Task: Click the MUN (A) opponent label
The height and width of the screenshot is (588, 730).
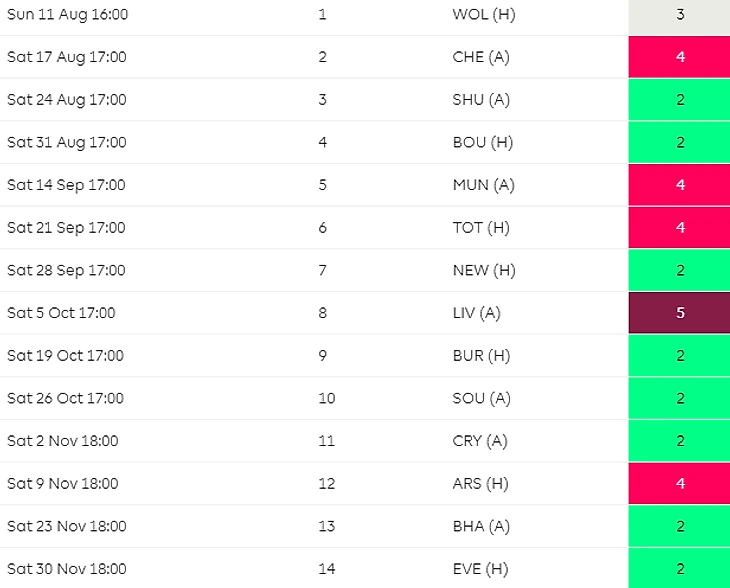Action: tap(484, 185)
